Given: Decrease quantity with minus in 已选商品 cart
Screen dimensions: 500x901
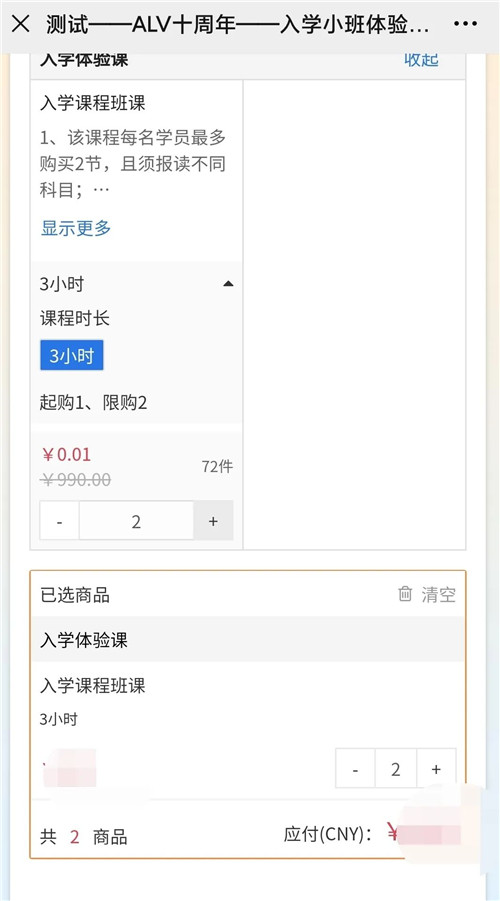Looking at the screenshot, I should coord(355,769).
